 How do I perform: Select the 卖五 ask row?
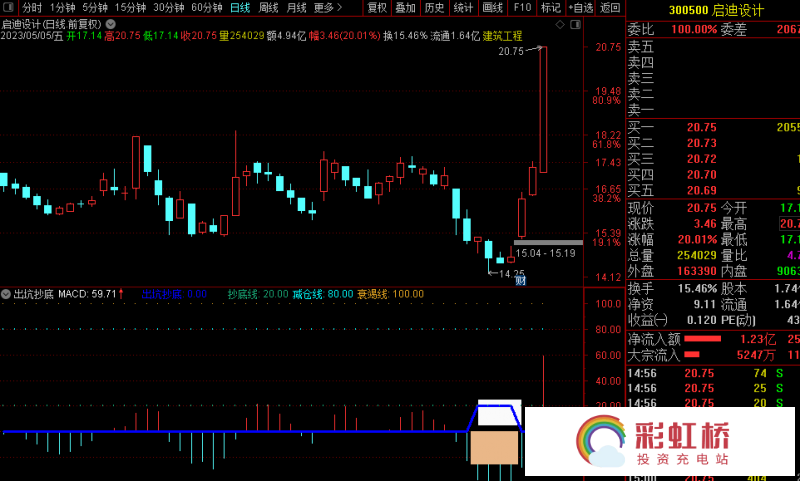point(713,47)
